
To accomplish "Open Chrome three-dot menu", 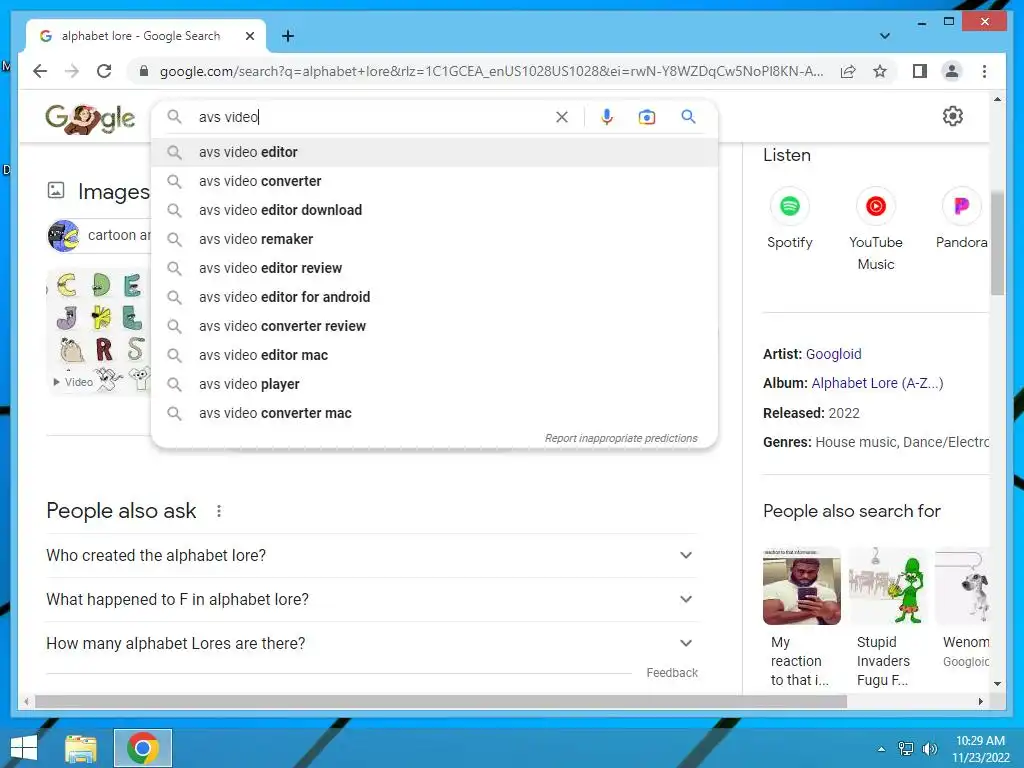I will [984, 71].
